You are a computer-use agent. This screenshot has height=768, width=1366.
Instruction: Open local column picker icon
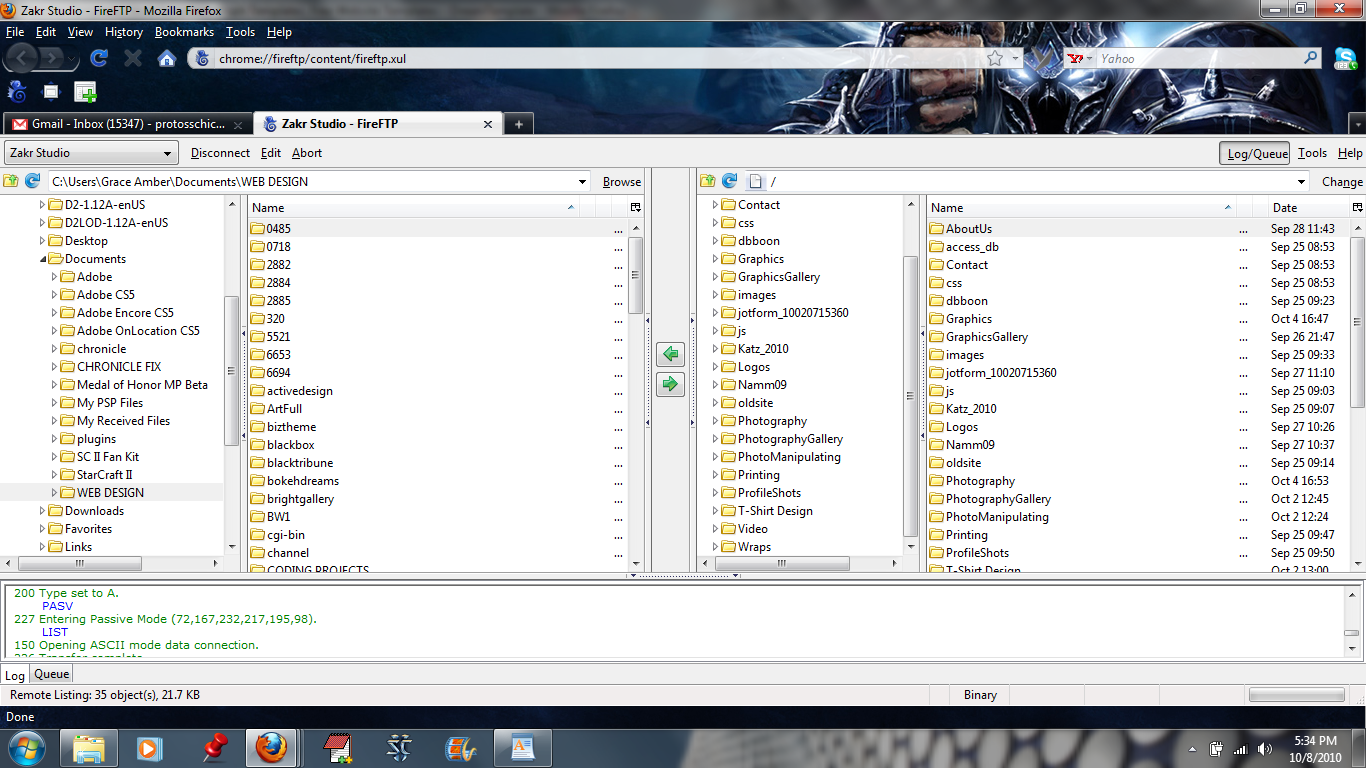coord(635,207)
